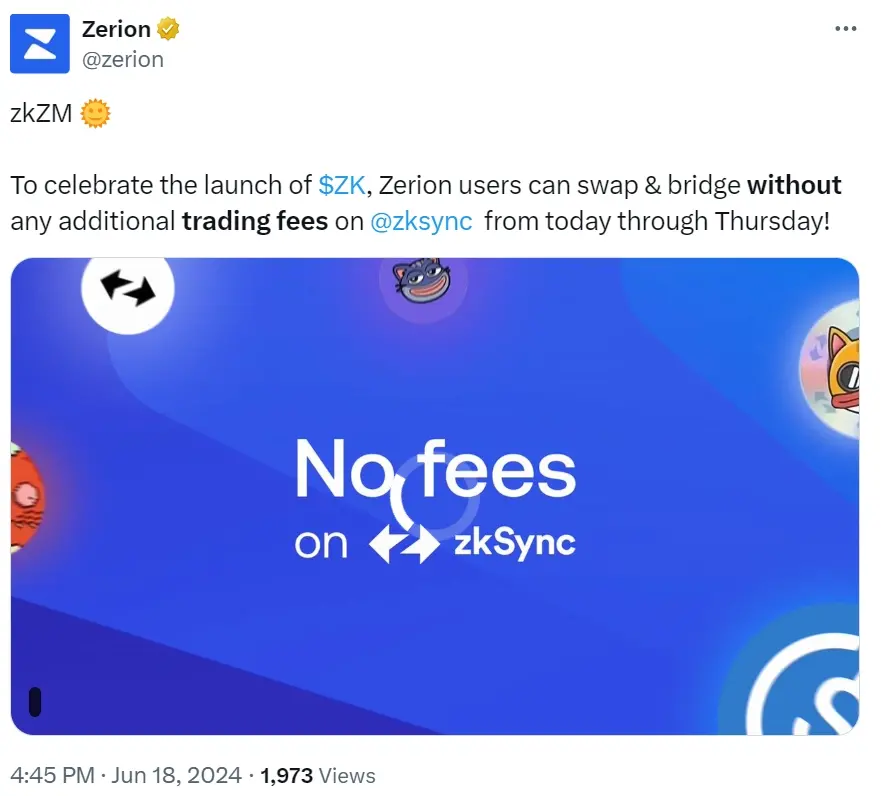Click the dark marker at image bottom-left
This screenshot has height=796, width=881.
[37, 703]
